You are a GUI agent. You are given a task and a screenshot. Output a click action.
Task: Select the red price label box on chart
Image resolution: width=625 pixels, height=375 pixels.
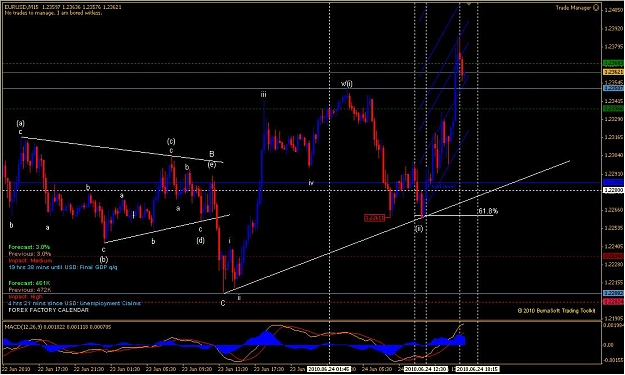(374, 218)
